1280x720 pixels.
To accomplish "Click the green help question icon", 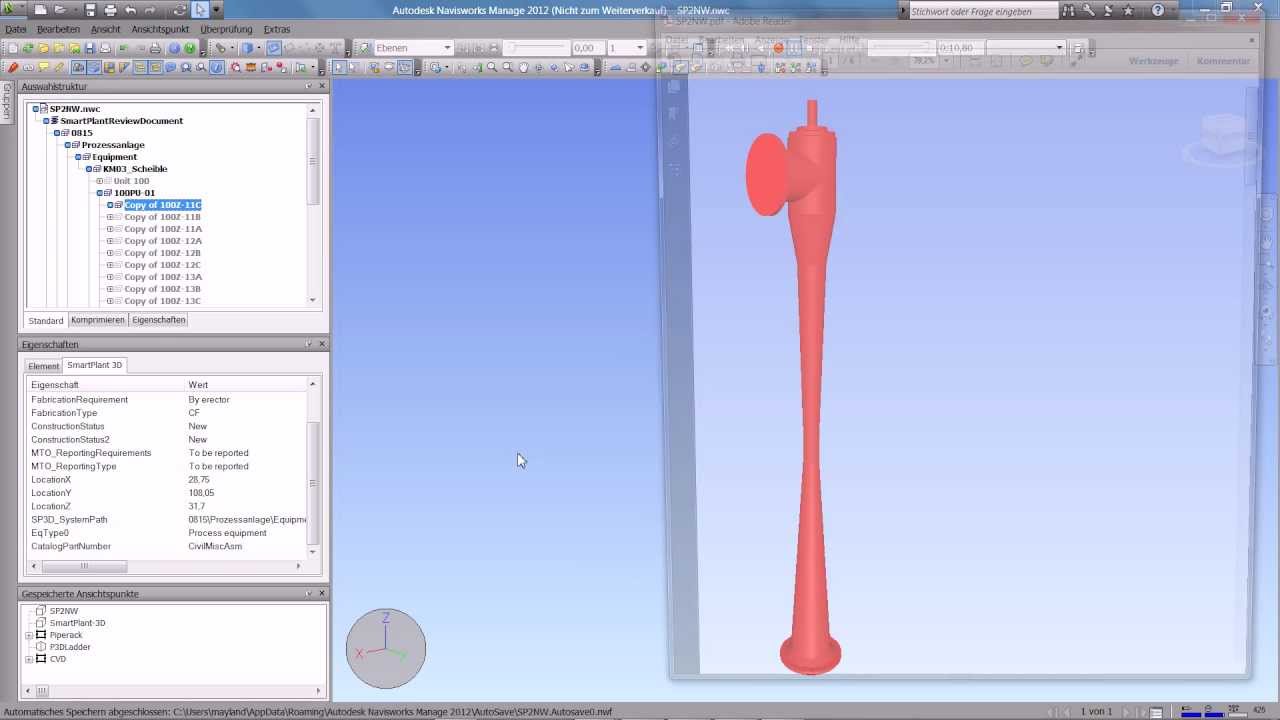I will [x=190, y=48].
